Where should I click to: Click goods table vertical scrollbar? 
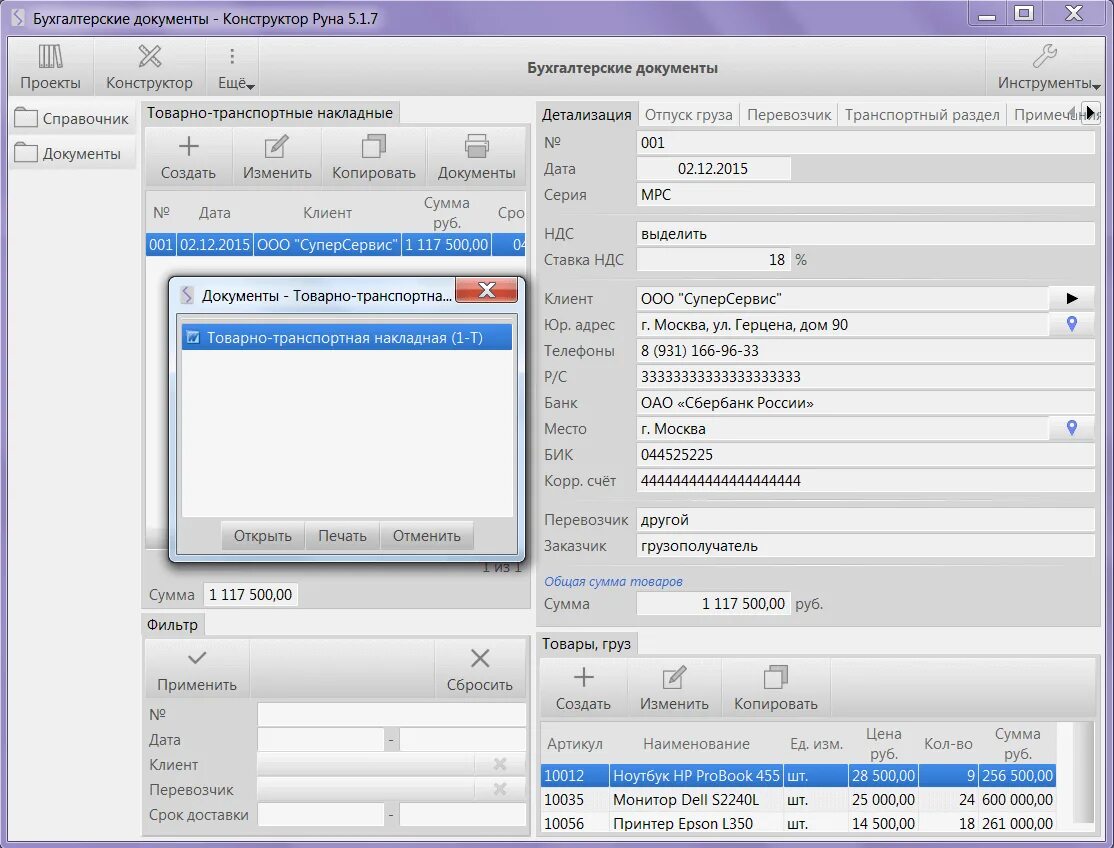(1085, 774)
